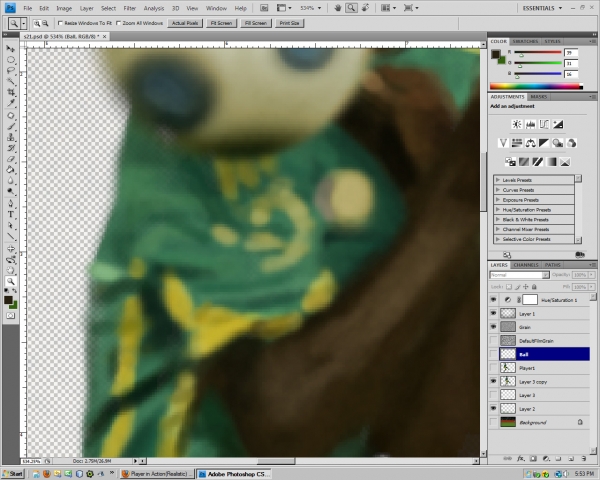Select the Brush tool
Viewport: 600px width, 480px height.
pyautogui.click(x=10, y=126)
